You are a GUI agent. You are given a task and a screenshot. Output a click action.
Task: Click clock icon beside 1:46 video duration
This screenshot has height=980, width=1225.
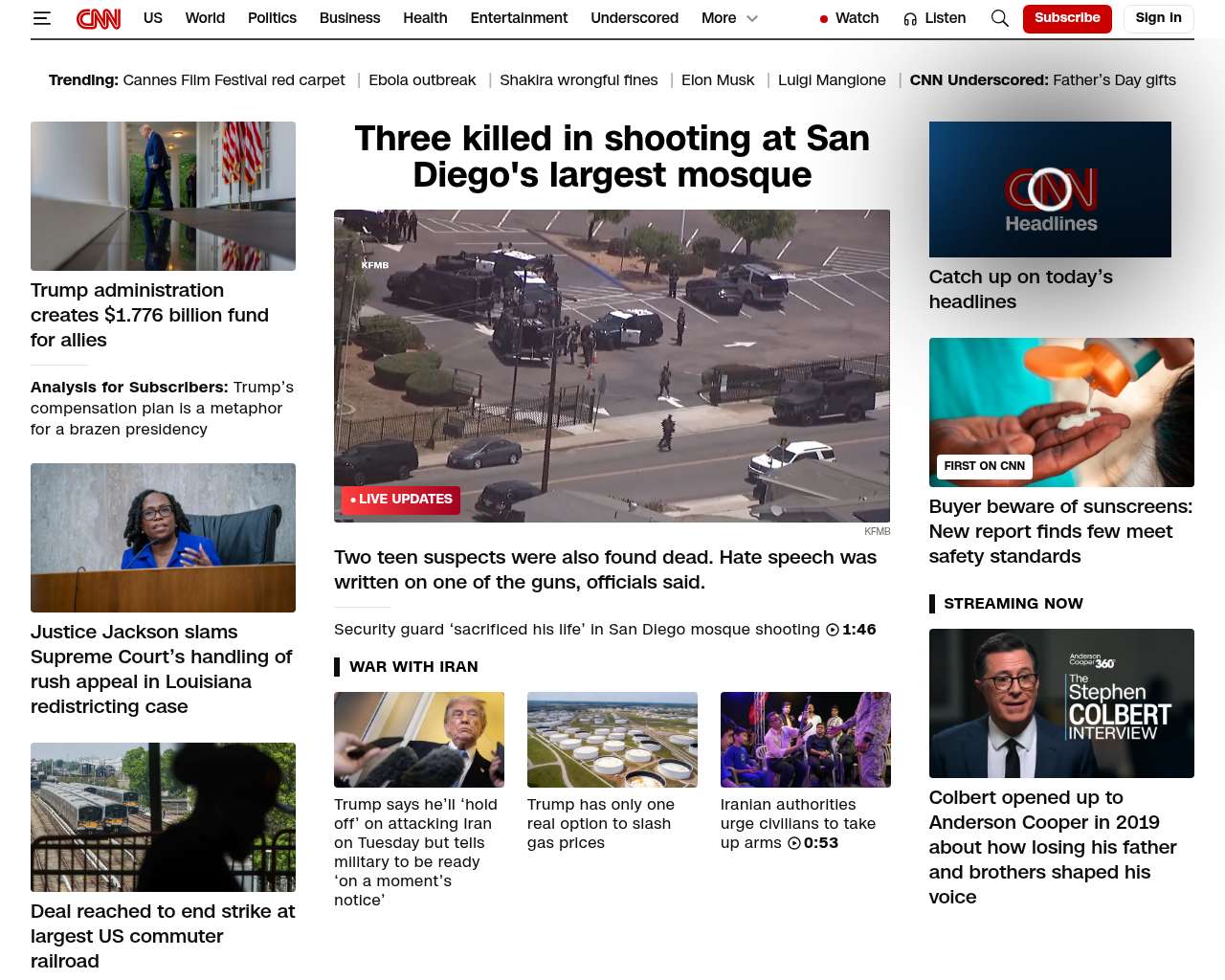[x=833, y=630]
